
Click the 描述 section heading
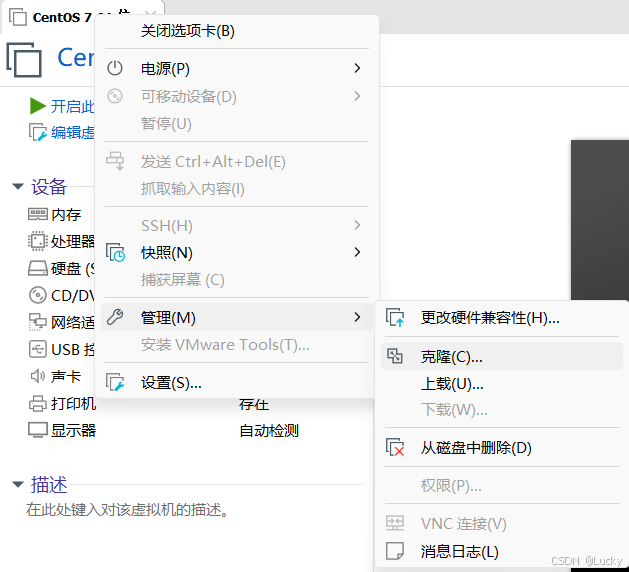49,485
